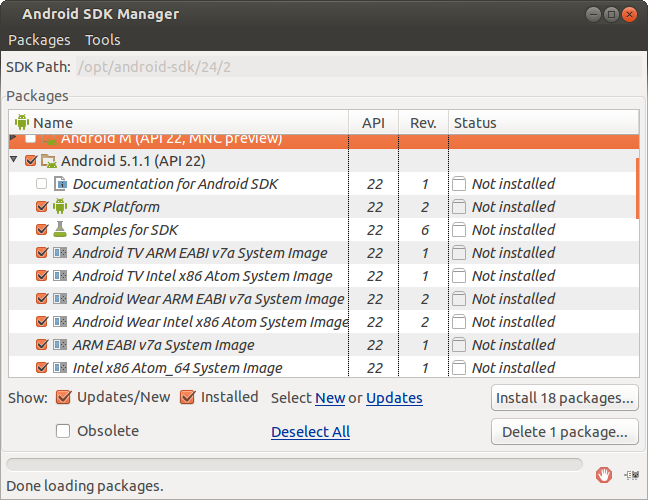Click Delete 1 package button
This screenshot has height=500, width=648.
pos(565,432)
